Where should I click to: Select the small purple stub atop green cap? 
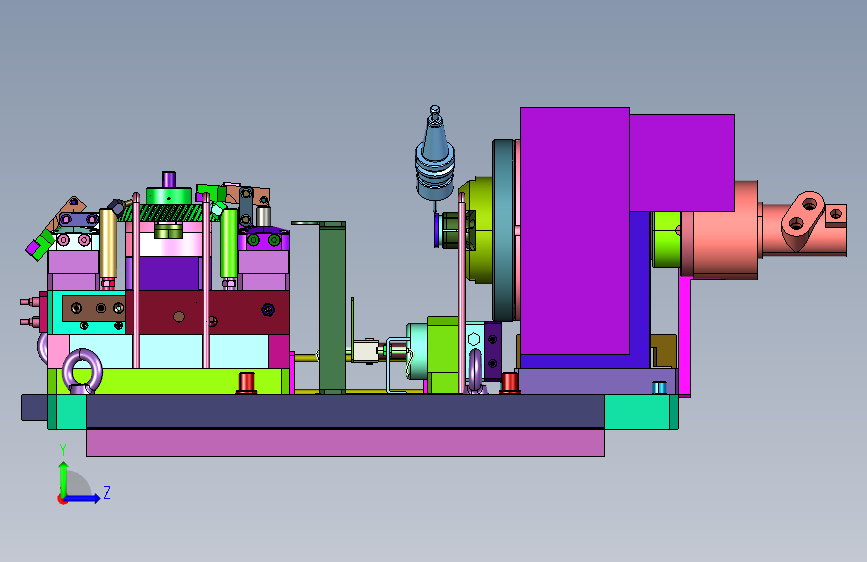pos(169,179)
